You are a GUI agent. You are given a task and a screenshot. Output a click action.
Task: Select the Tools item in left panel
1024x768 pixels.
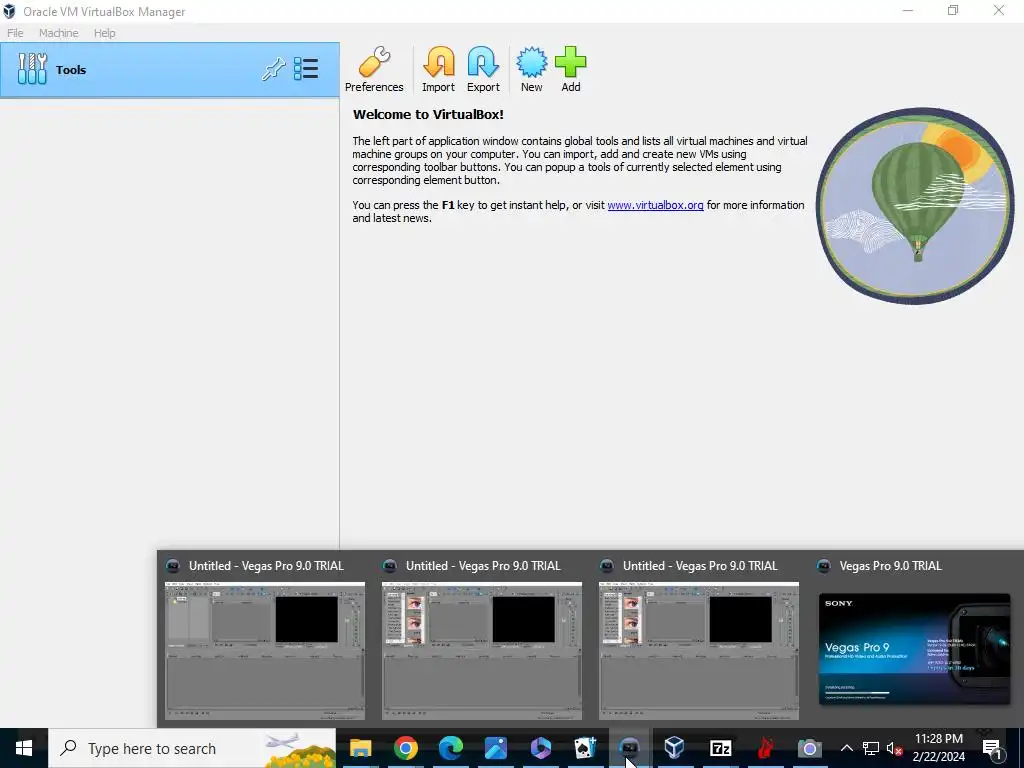[170, 70]
